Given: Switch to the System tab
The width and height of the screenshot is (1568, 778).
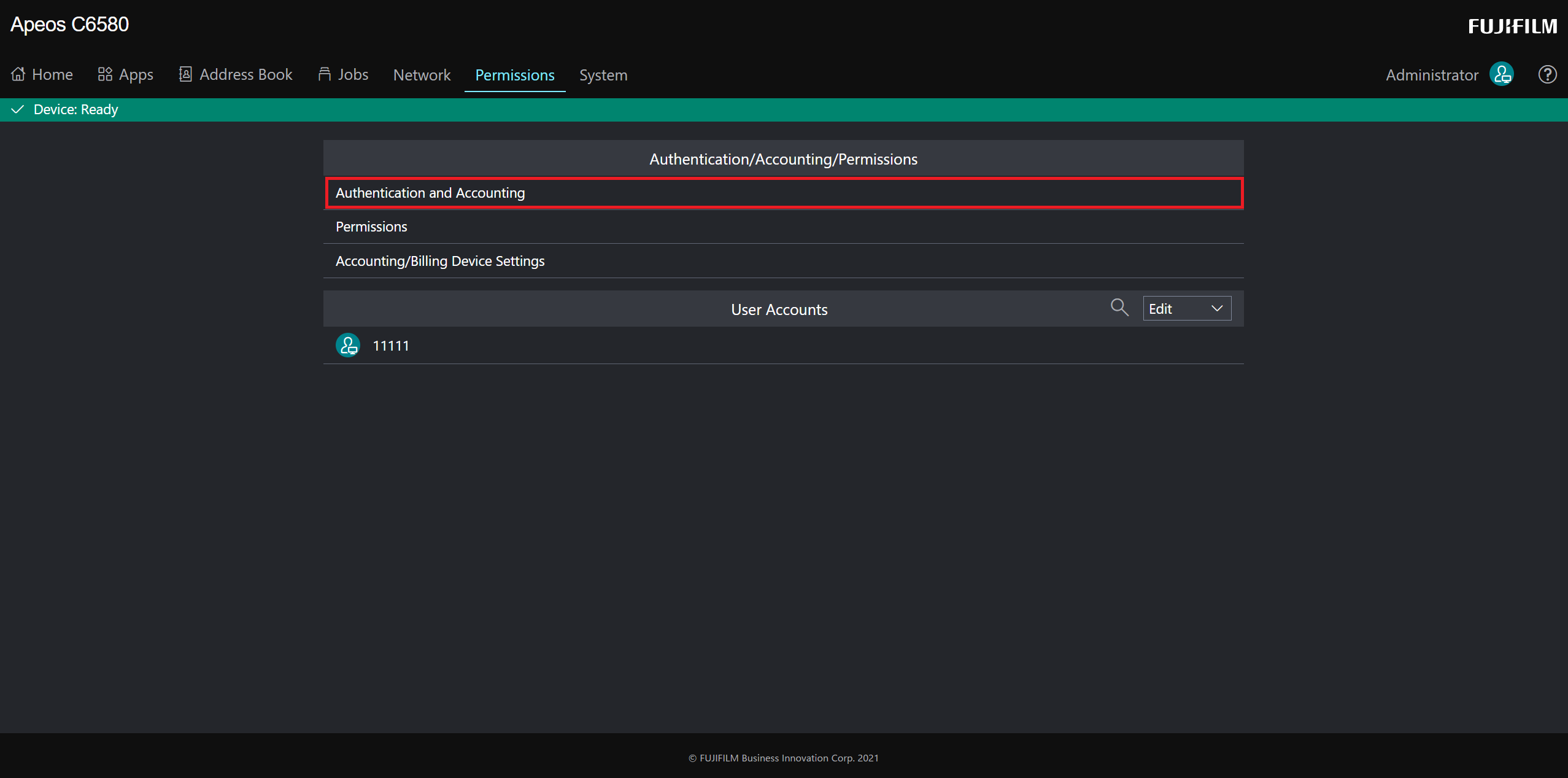Looking at the screenshot, I should pyautogui.click(x=603, y=75).
